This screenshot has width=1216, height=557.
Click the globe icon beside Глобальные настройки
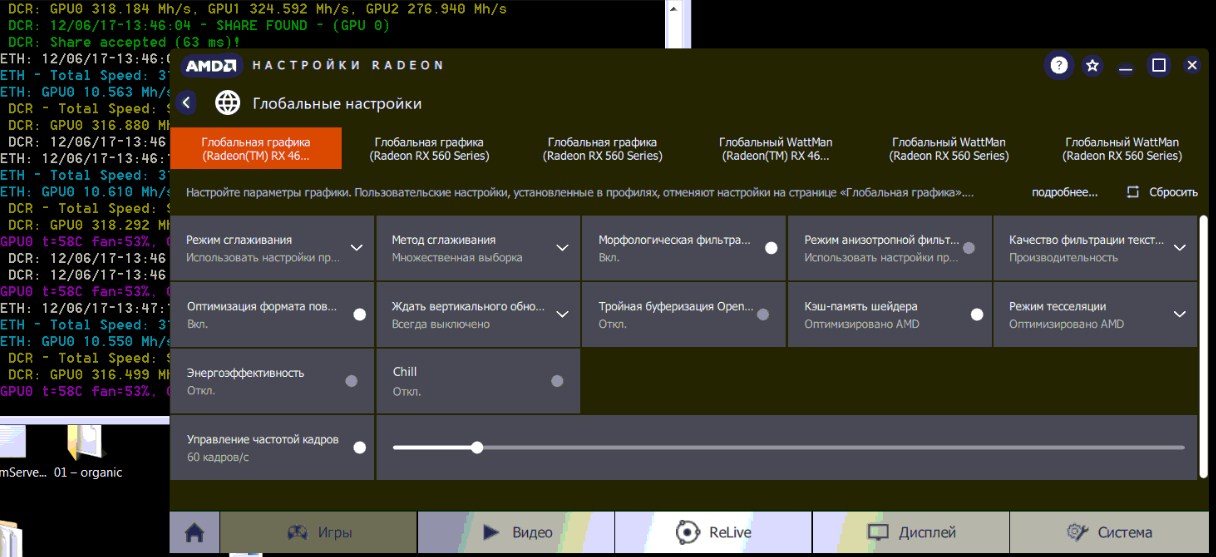click(228, 103)
